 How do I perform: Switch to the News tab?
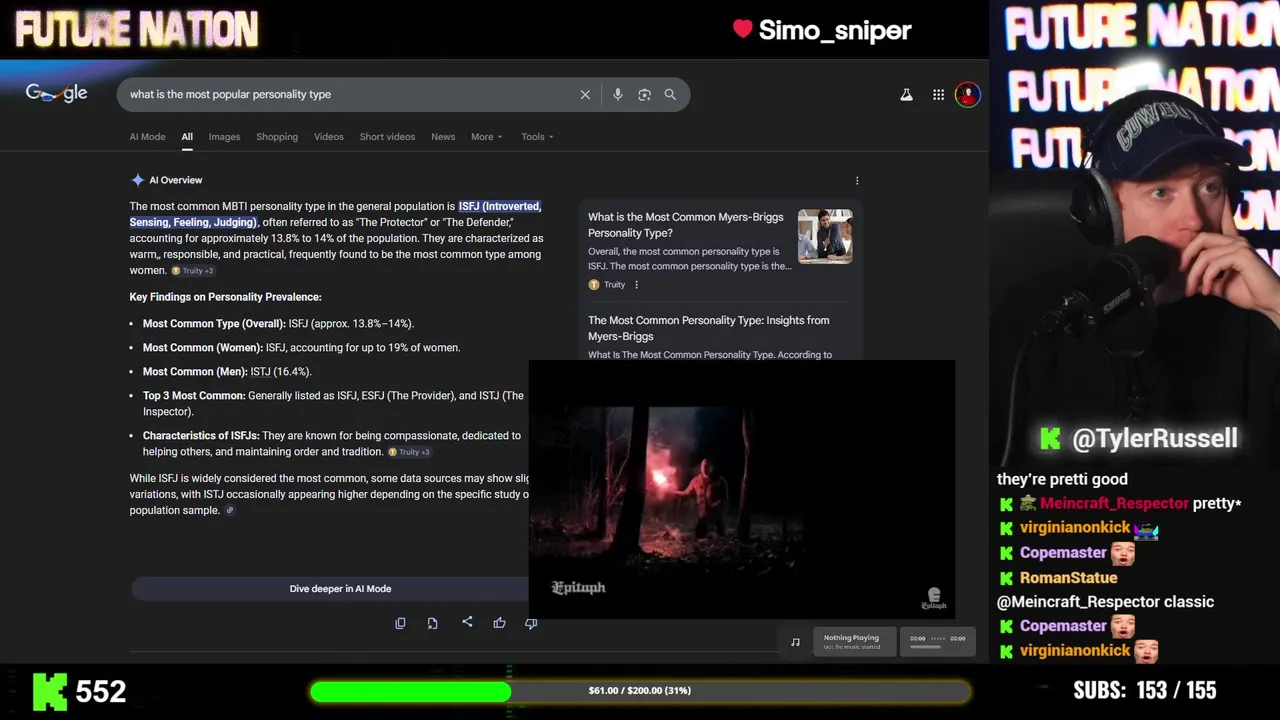click(x=443, y=137)
